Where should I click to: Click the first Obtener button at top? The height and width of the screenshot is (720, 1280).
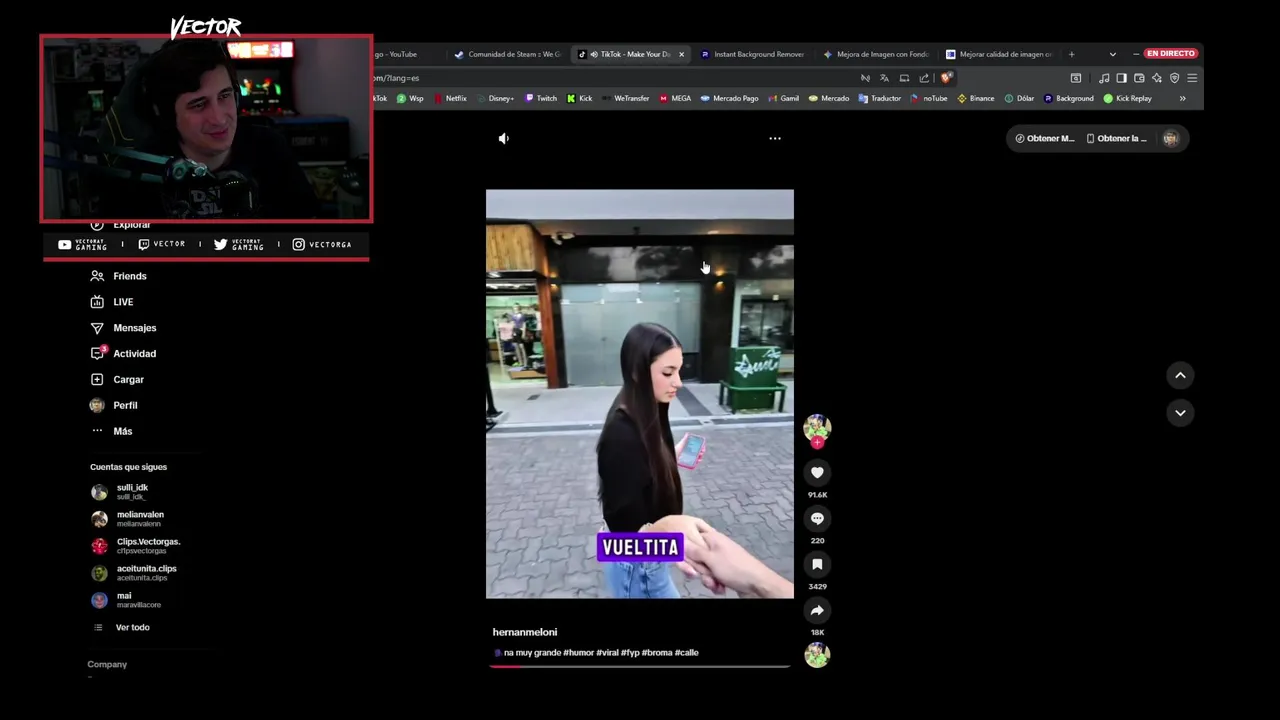click(x=1044, y=139)
